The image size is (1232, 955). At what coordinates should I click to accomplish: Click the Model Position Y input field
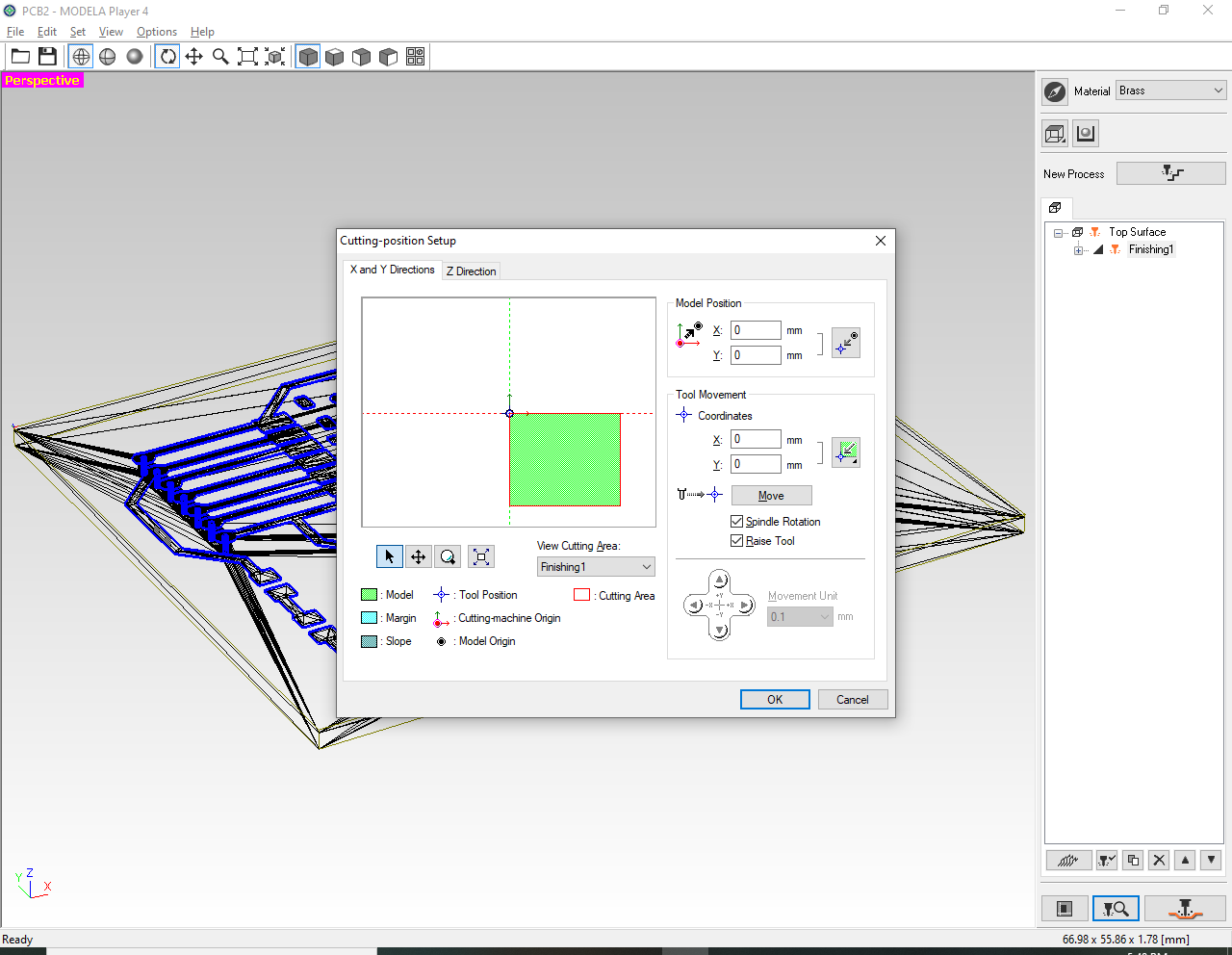[x=756, y=355]
